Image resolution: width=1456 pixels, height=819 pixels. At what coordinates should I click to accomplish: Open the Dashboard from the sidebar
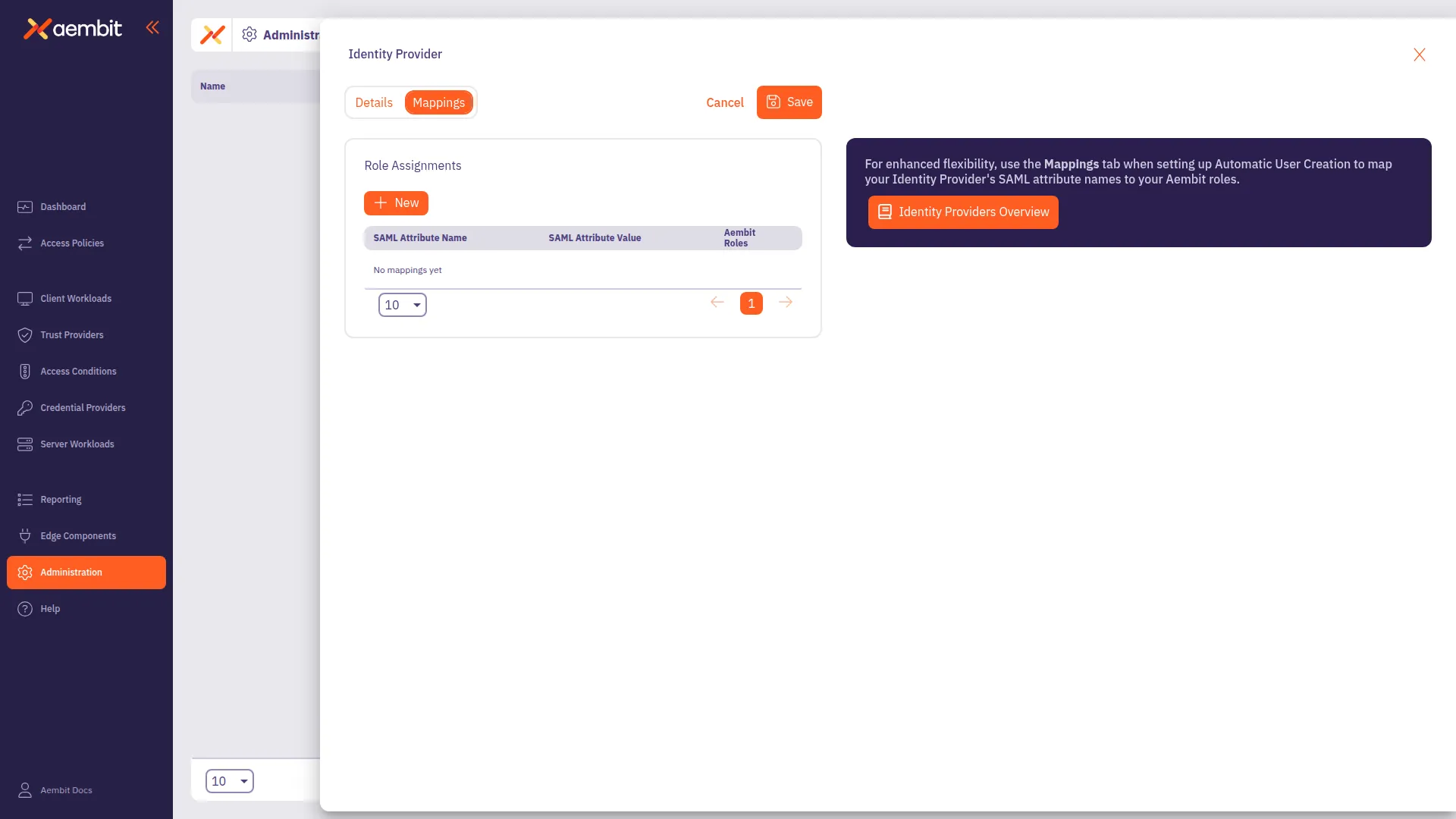pyautogui.click(x=63, y=206)
